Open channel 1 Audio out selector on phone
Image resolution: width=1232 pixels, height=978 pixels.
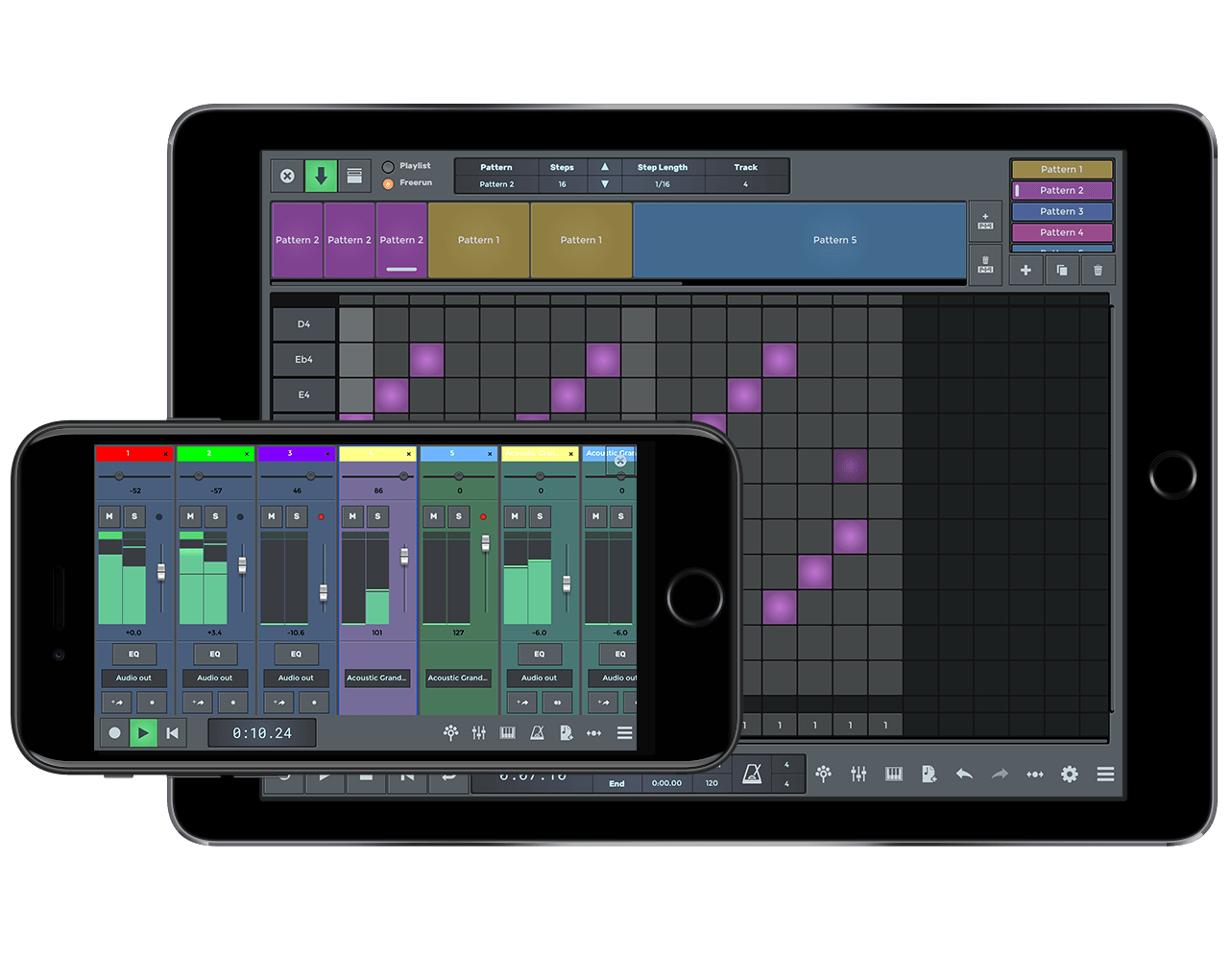133,678
